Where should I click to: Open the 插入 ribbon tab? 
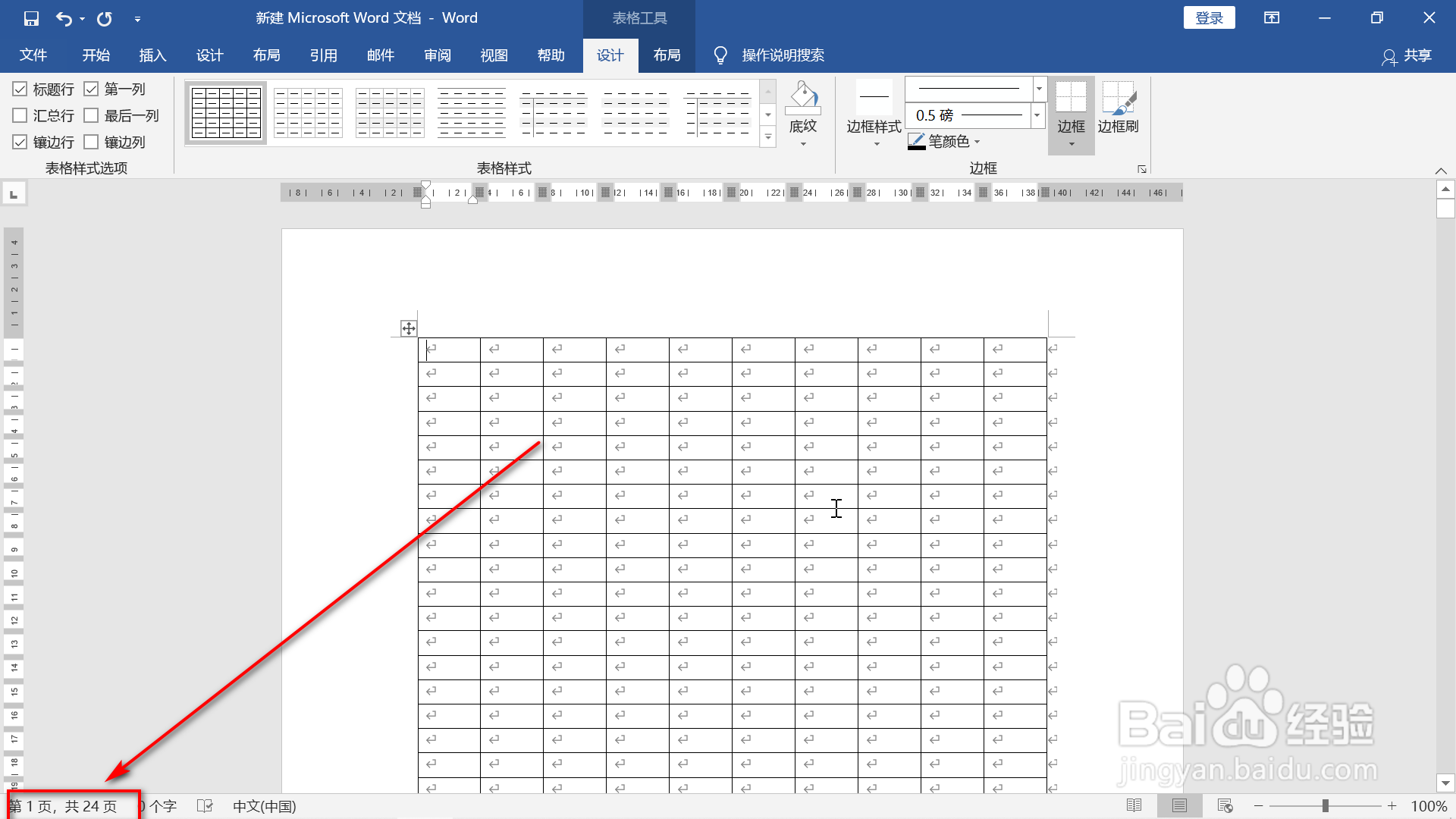152,55
